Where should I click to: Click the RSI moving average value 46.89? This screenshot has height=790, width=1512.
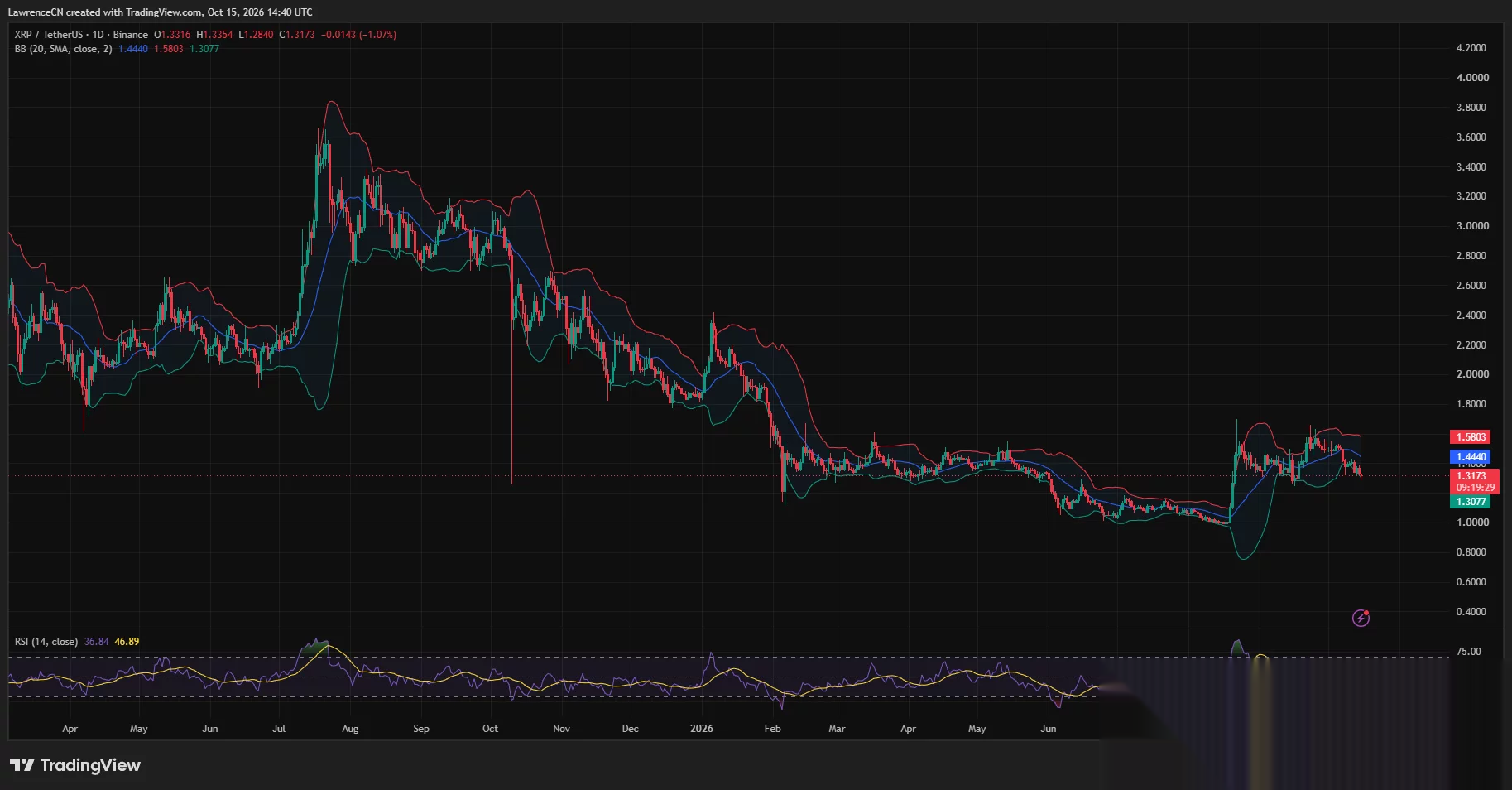tap(127, 642)
